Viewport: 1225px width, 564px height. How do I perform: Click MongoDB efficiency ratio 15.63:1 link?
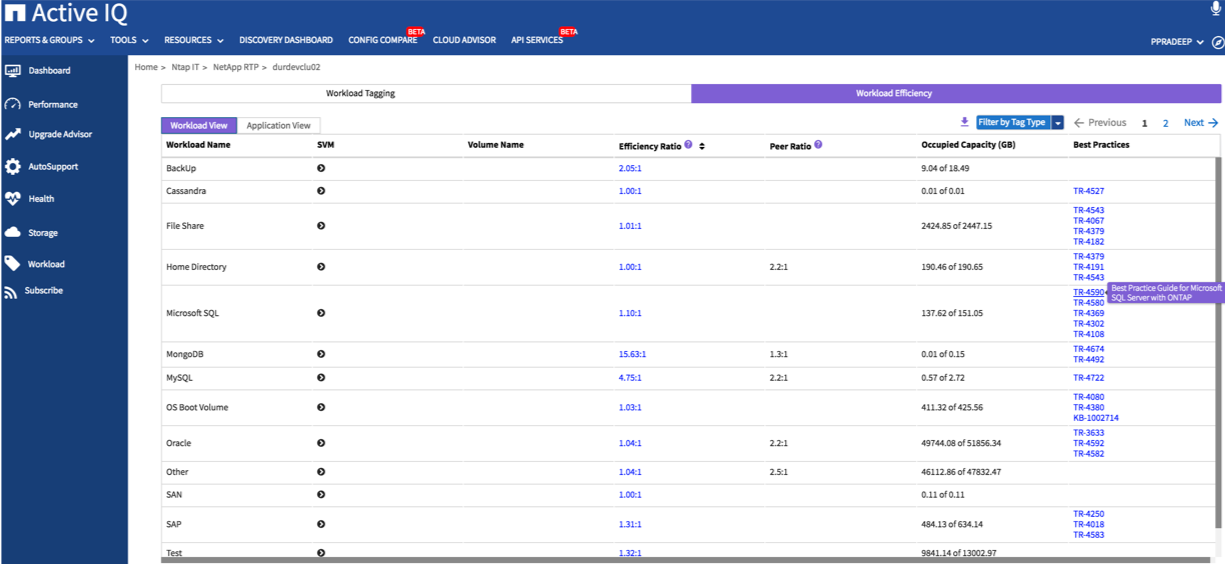(x=632, y=354)
